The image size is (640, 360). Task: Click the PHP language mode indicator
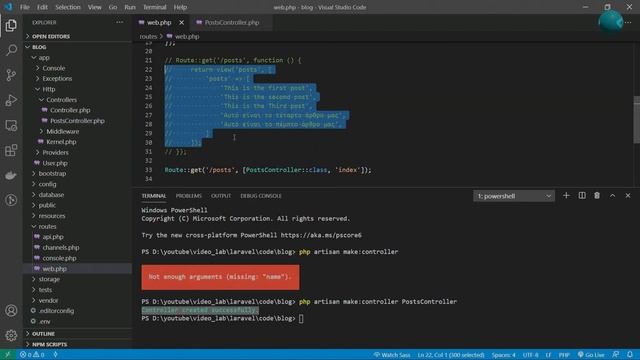564,355
